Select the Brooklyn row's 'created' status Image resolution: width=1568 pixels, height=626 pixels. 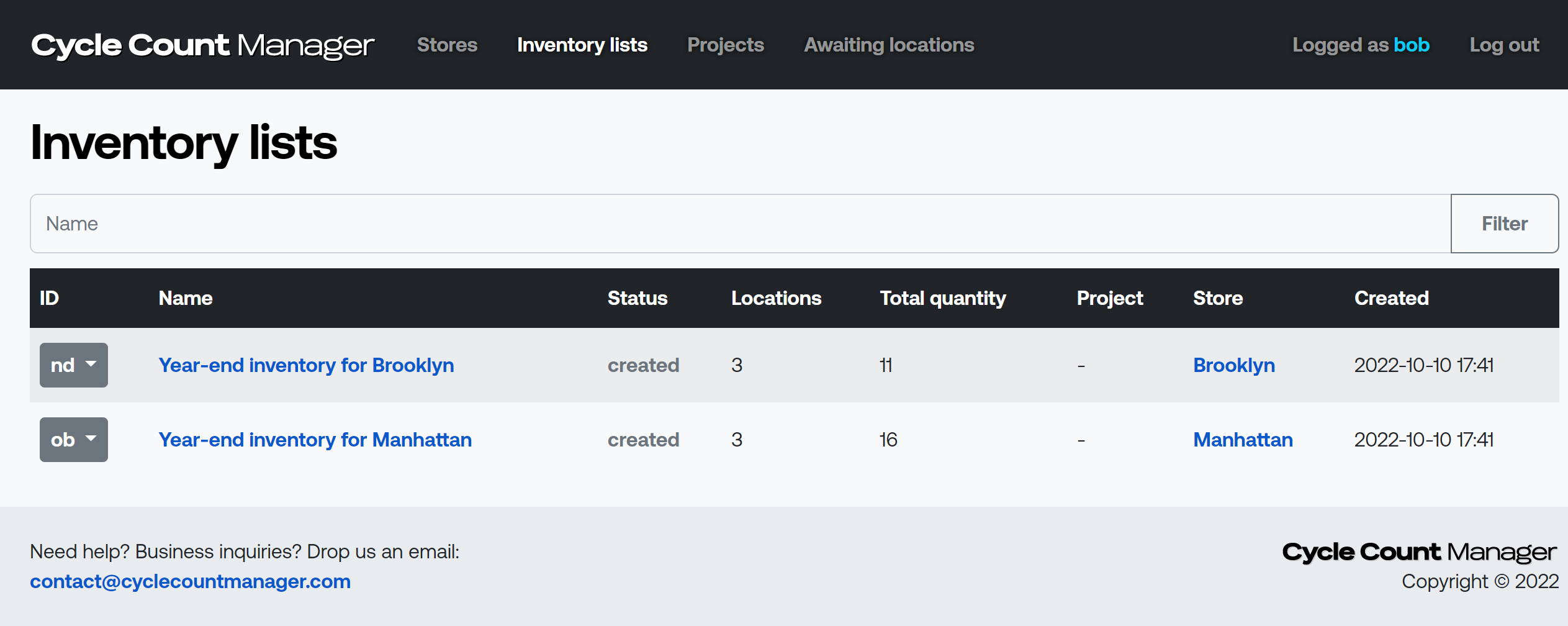click(643, 365)
